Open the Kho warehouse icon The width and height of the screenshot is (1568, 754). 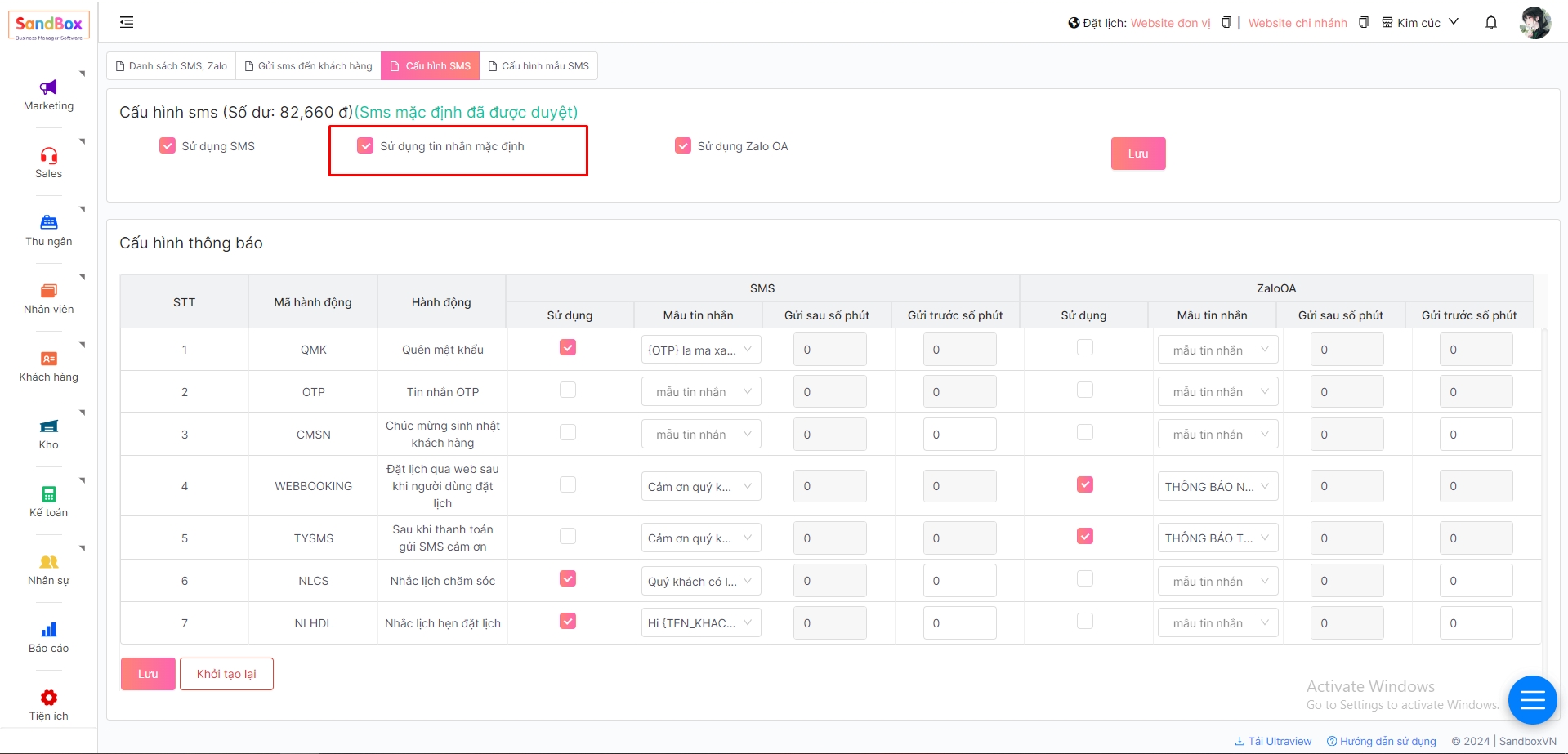click(48, 426)
